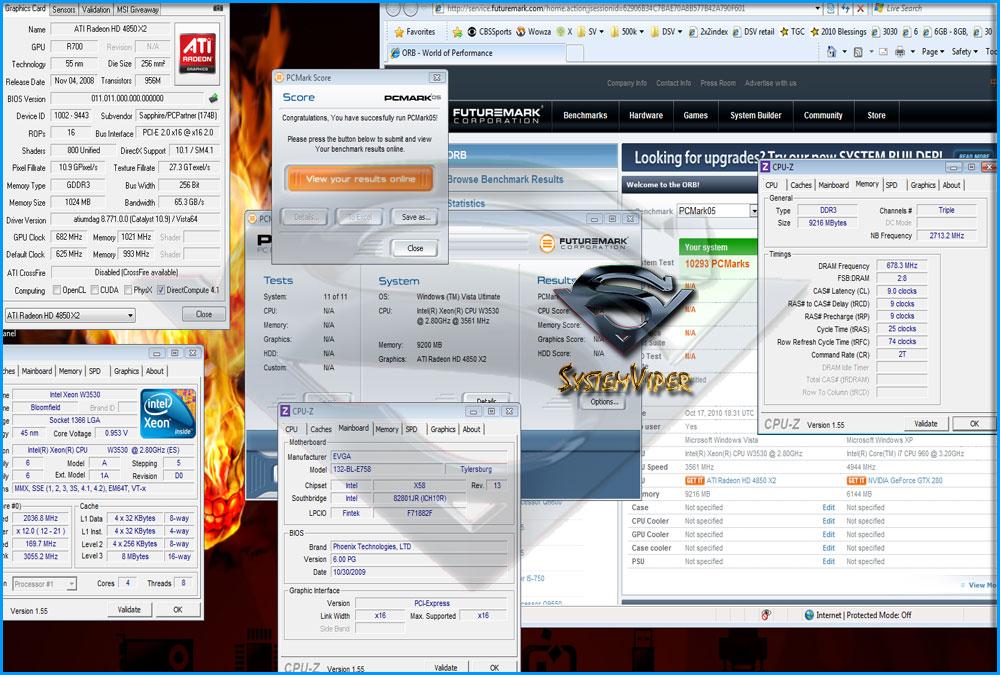Open the Wowza bookmark
The height and width of the screenshot is (675, 1000).
[533, 31]
